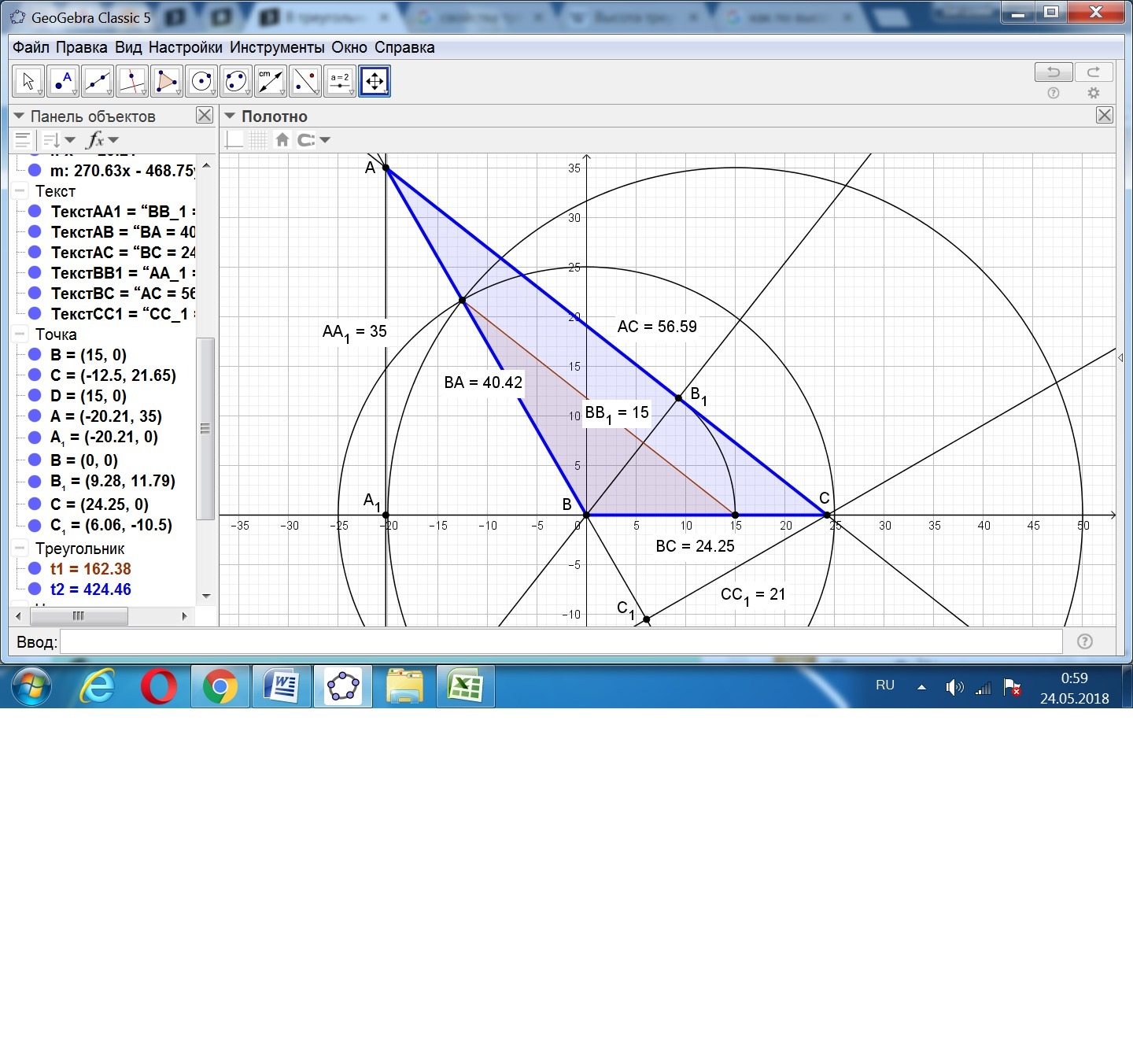Screen dimensions: 1133x1064
Task: Choose the Distance measurement tool
Action: click(271, 81)
